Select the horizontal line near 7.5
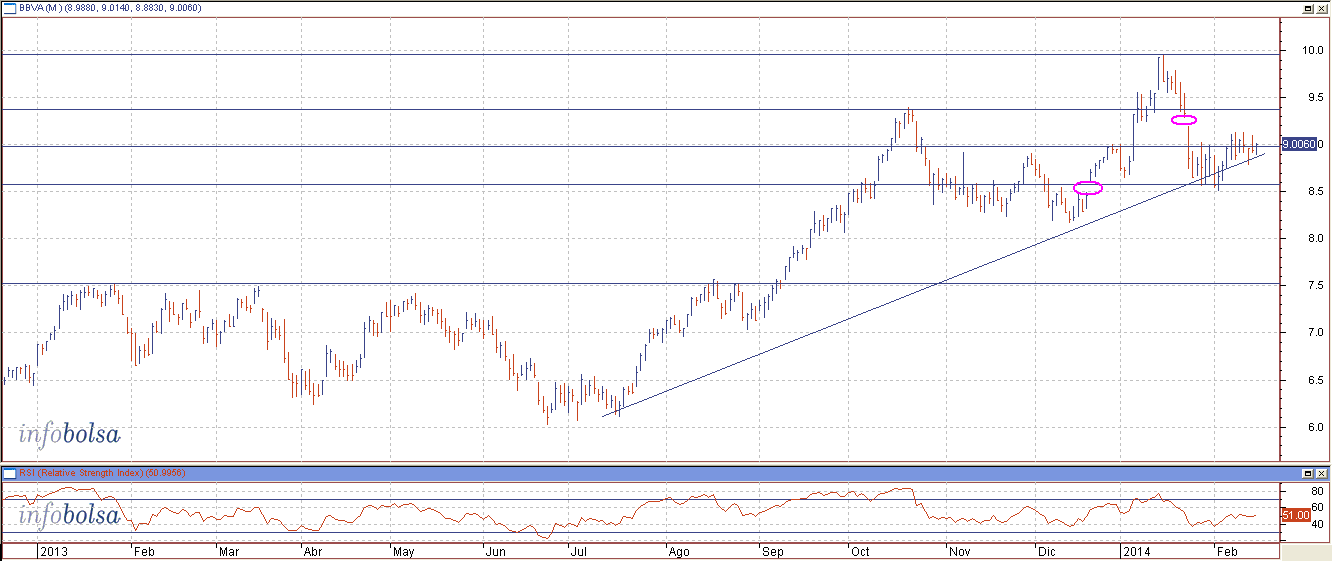The width and height of the screenshot is (1332, 561). pos(640,283)
